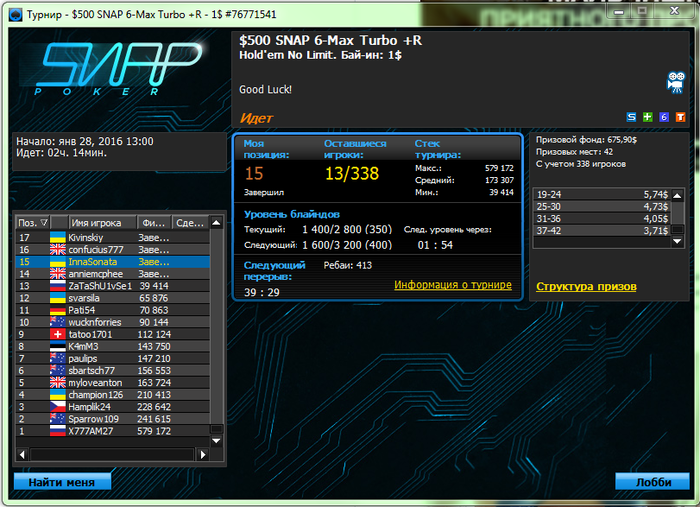Select player row tatoo1701
This screenshot has width=700, height=507.
pos(113,334)
